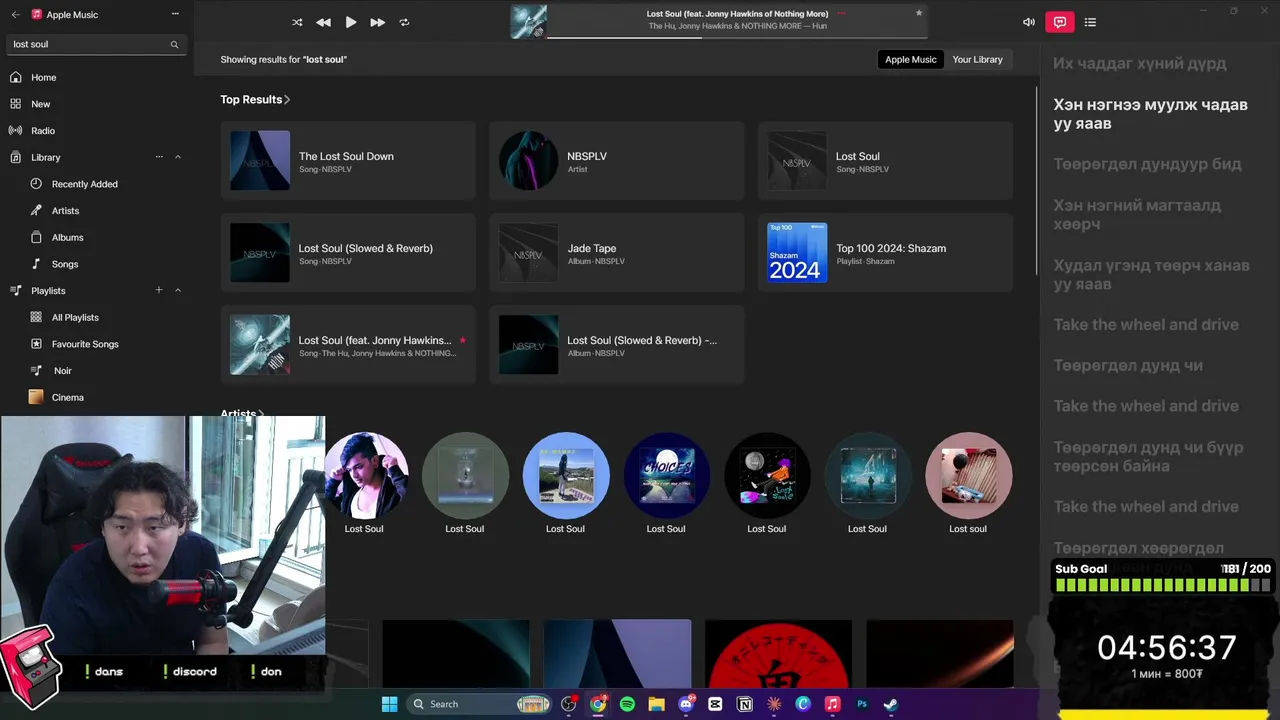Image resolution: width=1280 pixels, height=720 pixels.
Task: Open Notion from the taskbar
Action: [x=744, y=704]
